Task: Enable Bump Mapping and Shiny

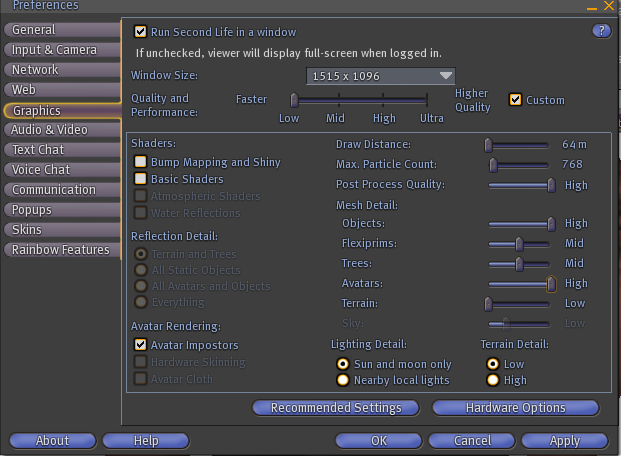Action: [x=141, y=162]
